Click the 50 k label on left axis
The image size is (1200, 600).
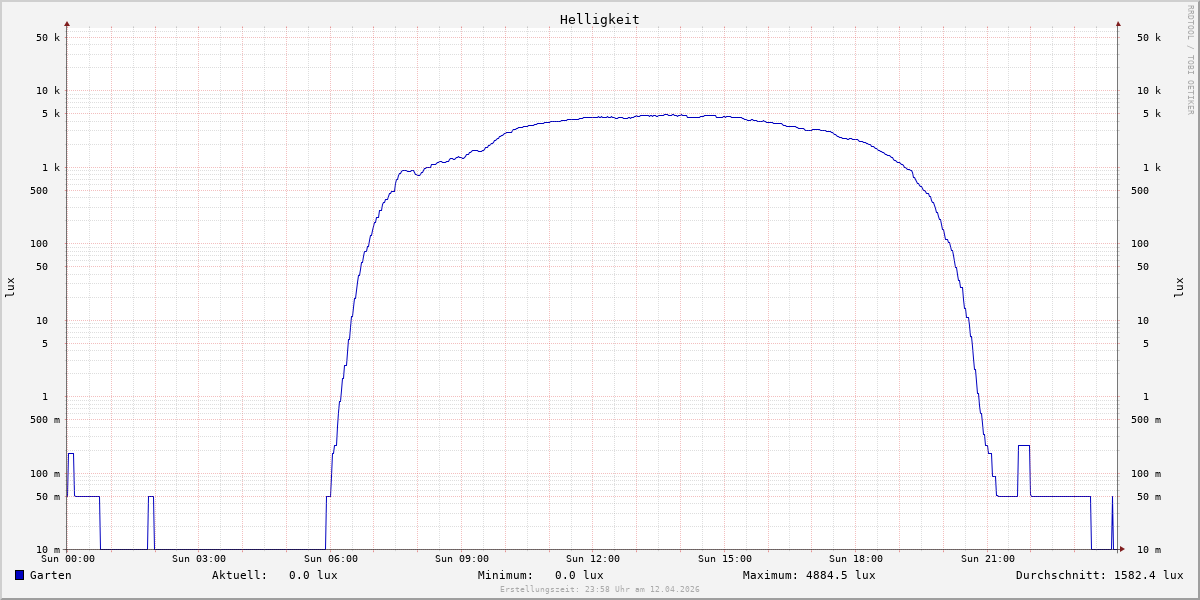point(48,38)
